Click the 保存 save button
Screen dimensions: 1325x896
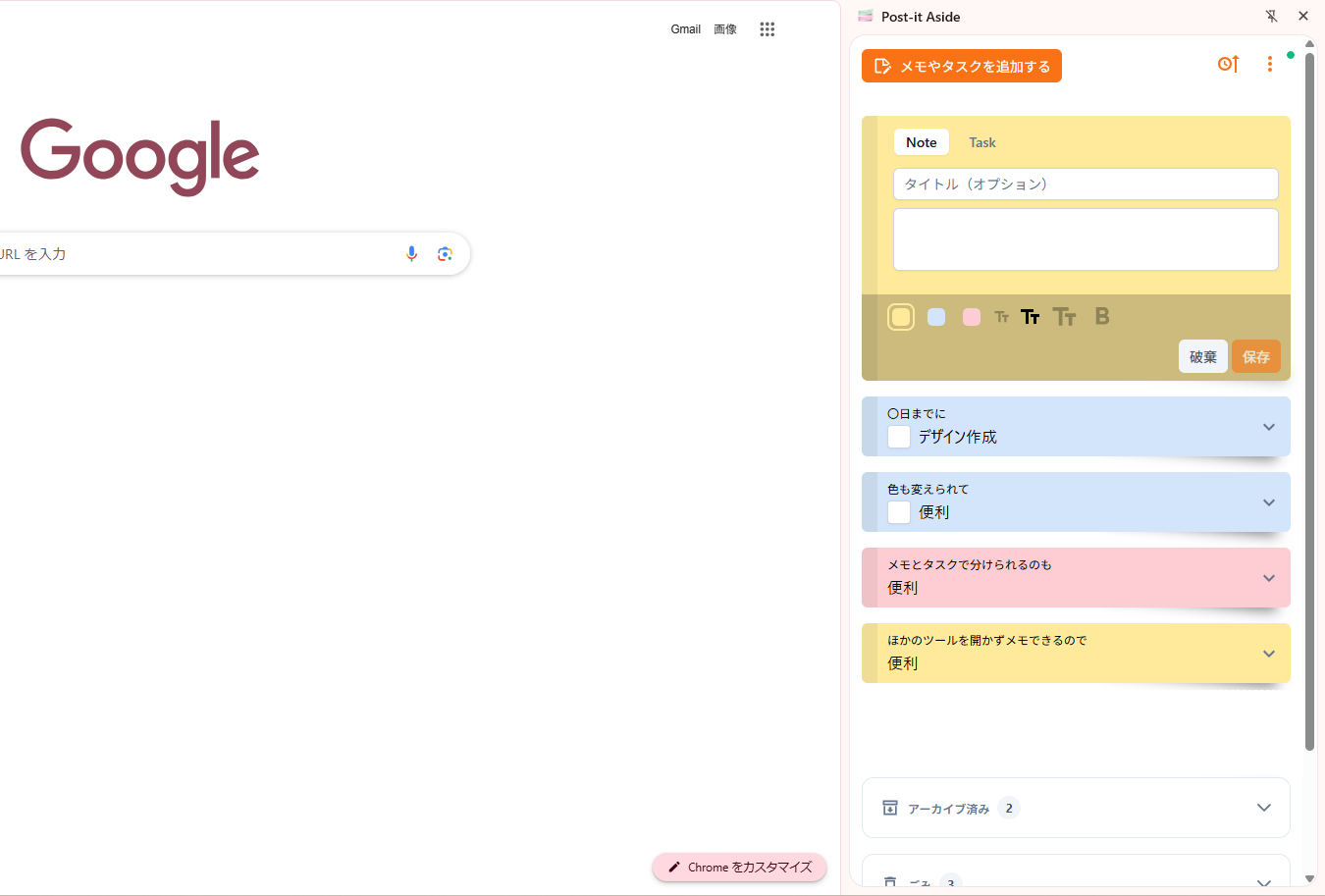(x=1255, y=357)
